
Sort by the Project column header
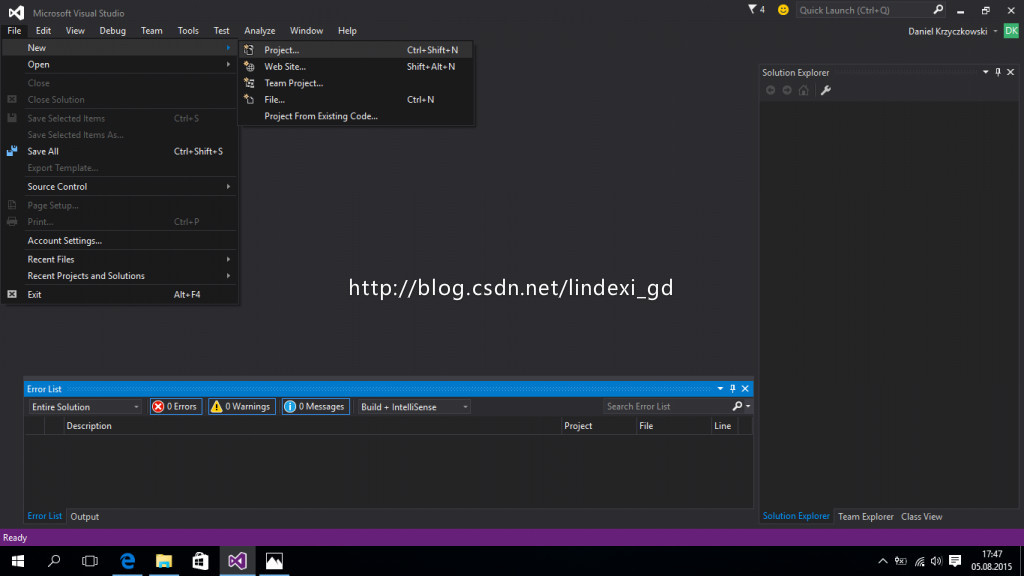pyautogui.click(x=599, y=426)
